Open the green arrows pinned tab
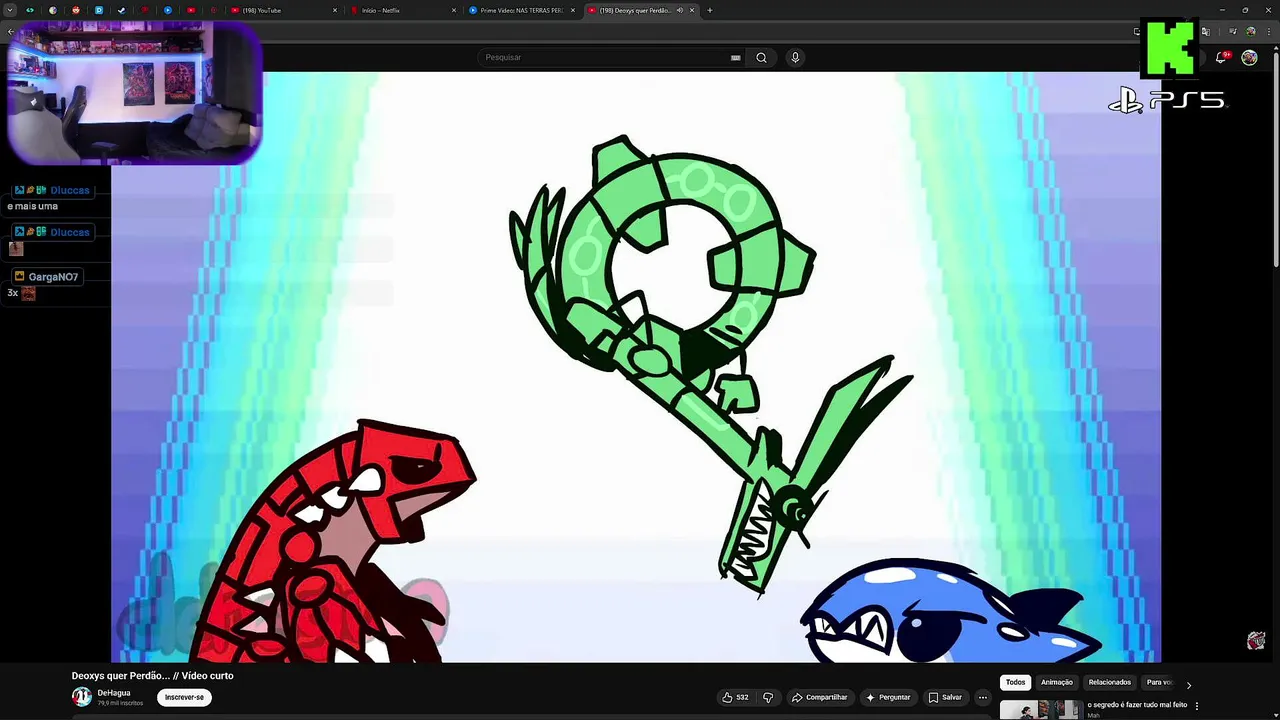 (x=30, y=10)
